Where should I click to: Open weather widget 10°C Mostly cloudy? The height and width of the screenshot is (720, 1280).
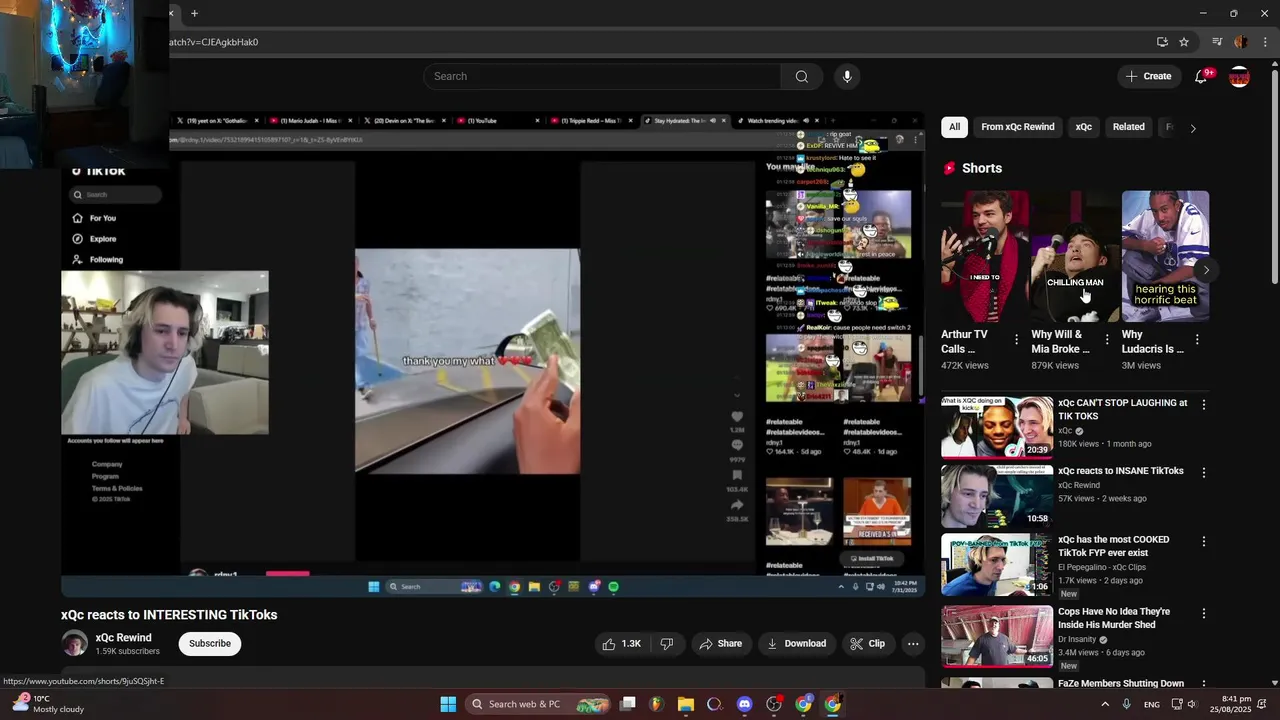(50, 704)
